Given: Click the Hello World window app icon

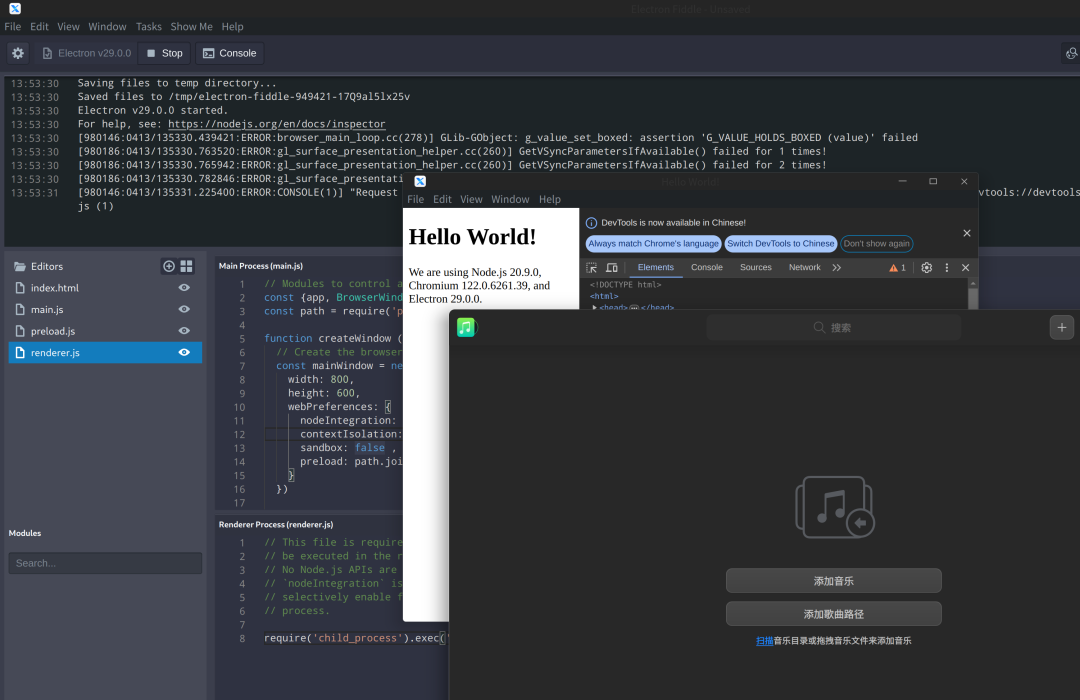Looking at the screenshot, I should [420, 181].
